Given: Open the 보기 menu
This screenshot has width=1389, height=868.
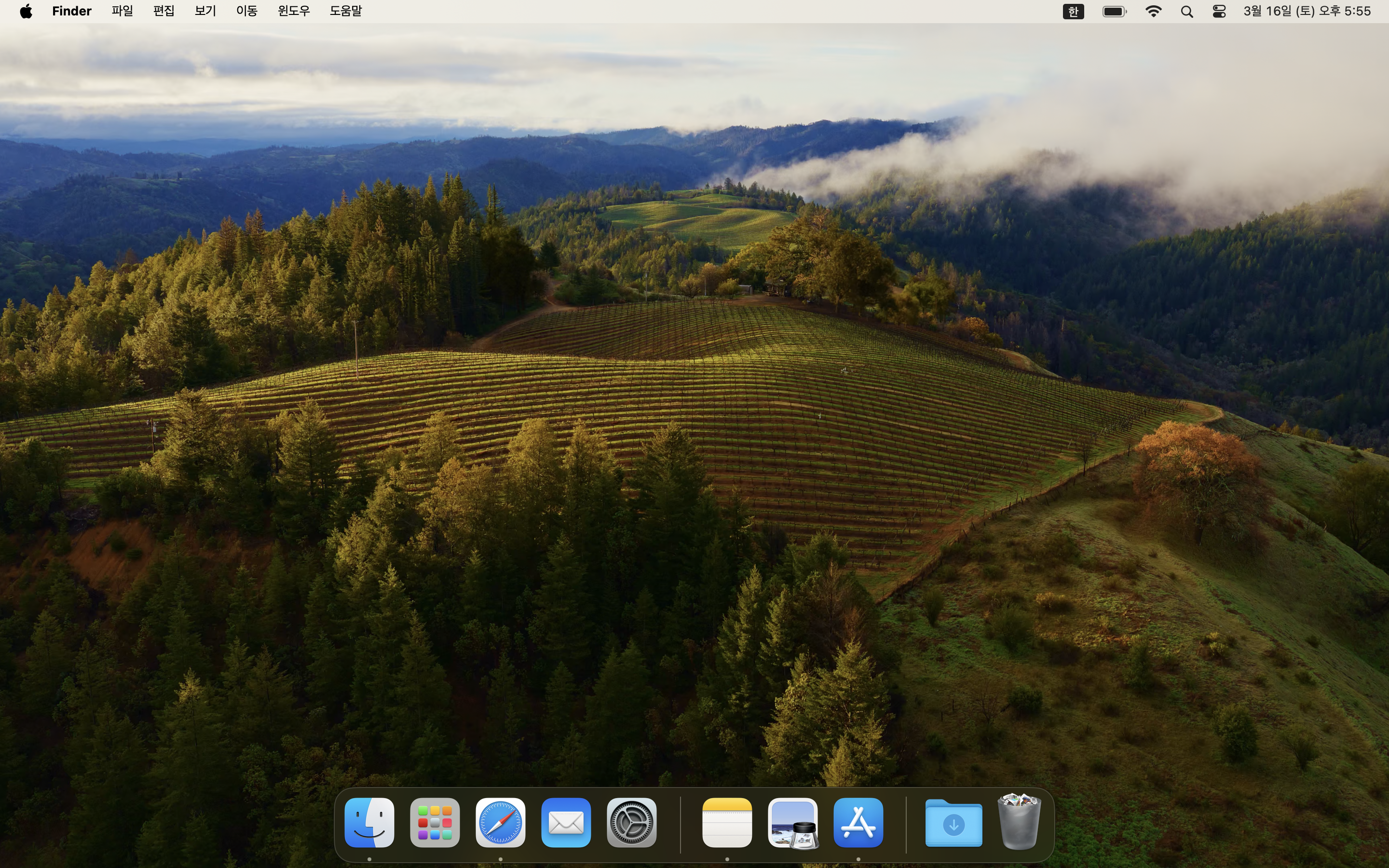Looking at the screenshot, I should coord(205,11).
